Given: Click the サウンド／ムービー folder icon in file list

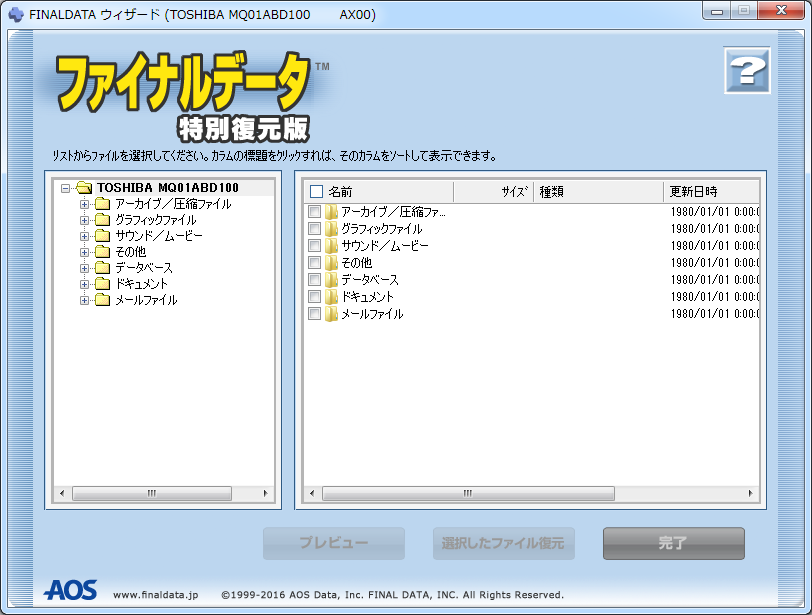Looking at the screenshot, I should pyautogui.click(x=332, y=246).
